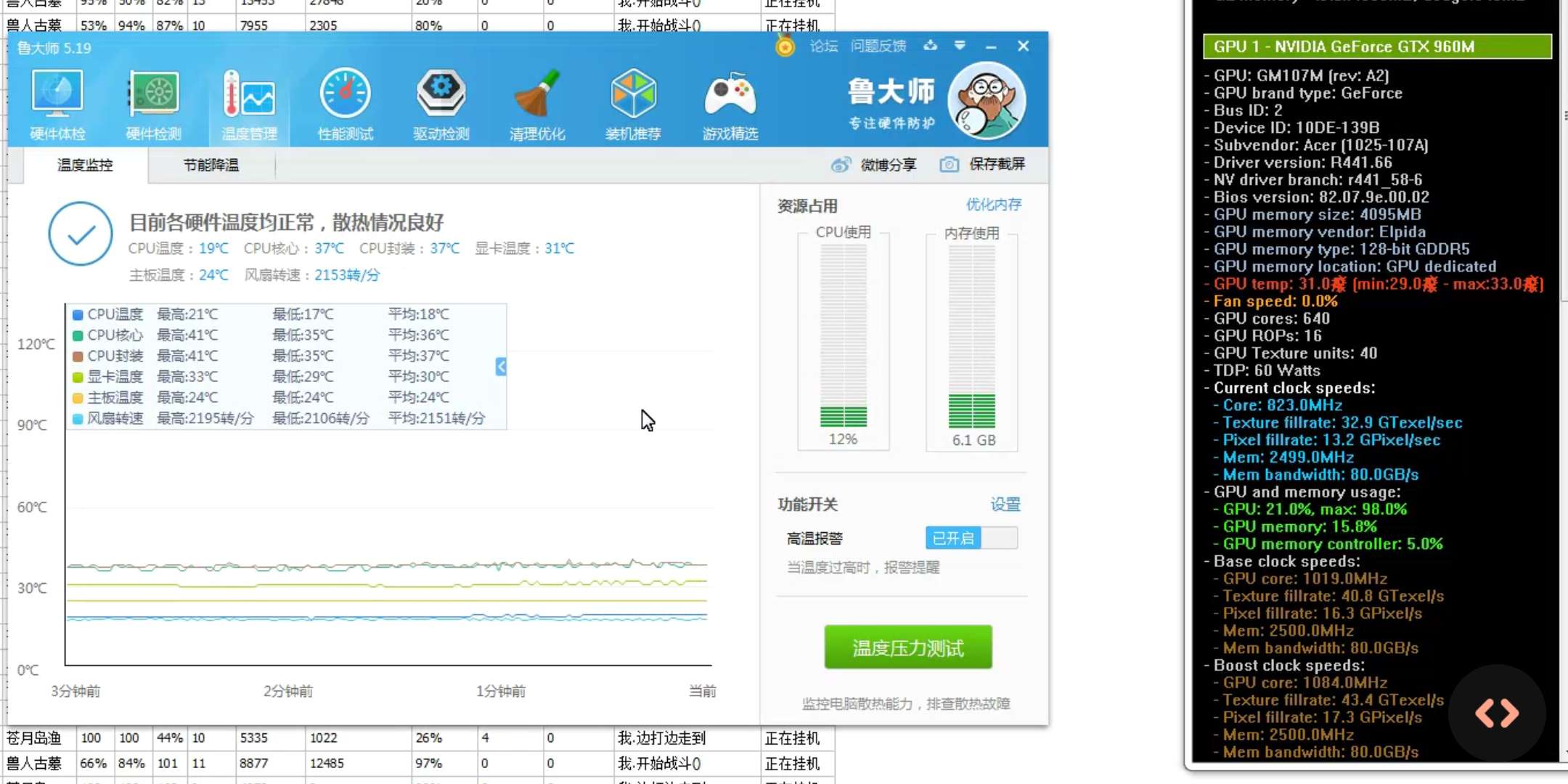
Task: Click Fan speed: 0.0% line
Action: [x=1270, y=301]
